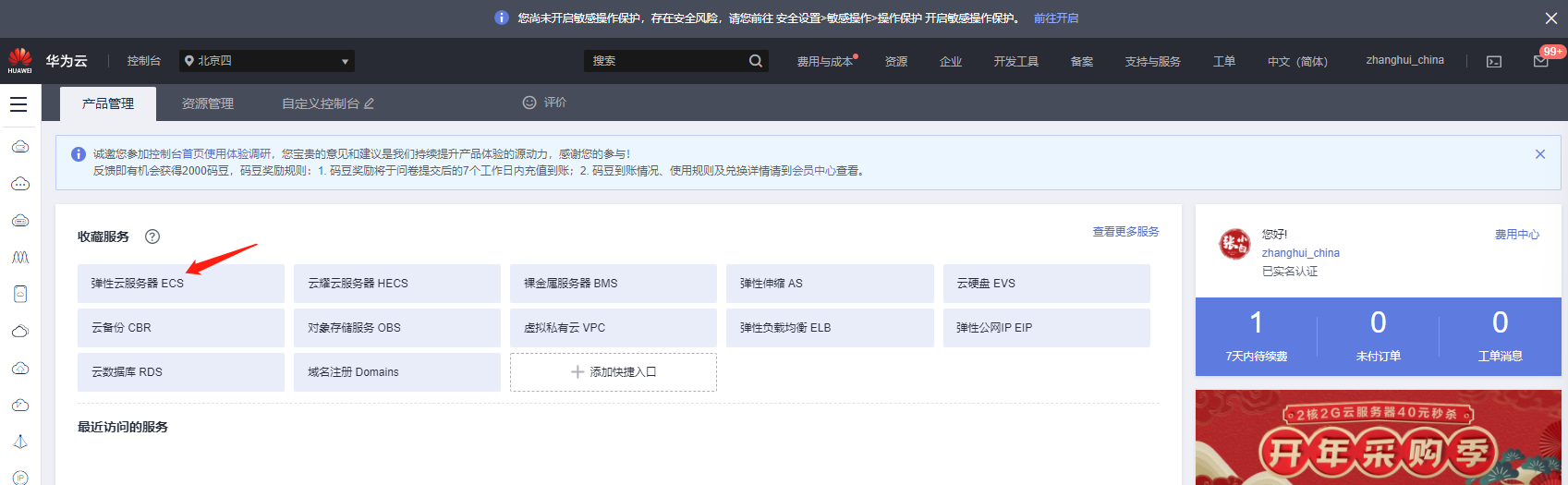Click the 未付订单 count
The width and height of the screenshot is (1568, 485).
tap(1379, 322)
